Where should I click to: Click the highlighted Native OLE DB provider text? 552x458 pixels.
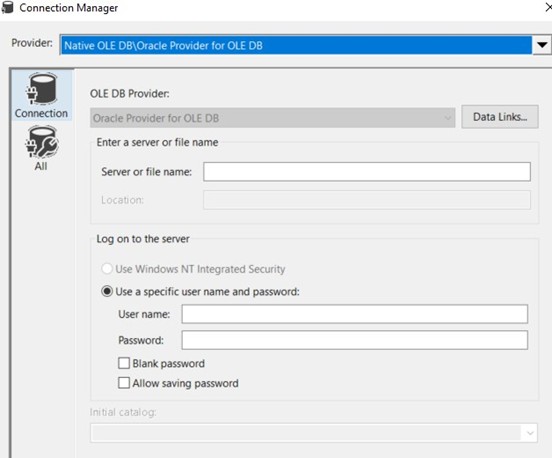click(x=163, y=46)
